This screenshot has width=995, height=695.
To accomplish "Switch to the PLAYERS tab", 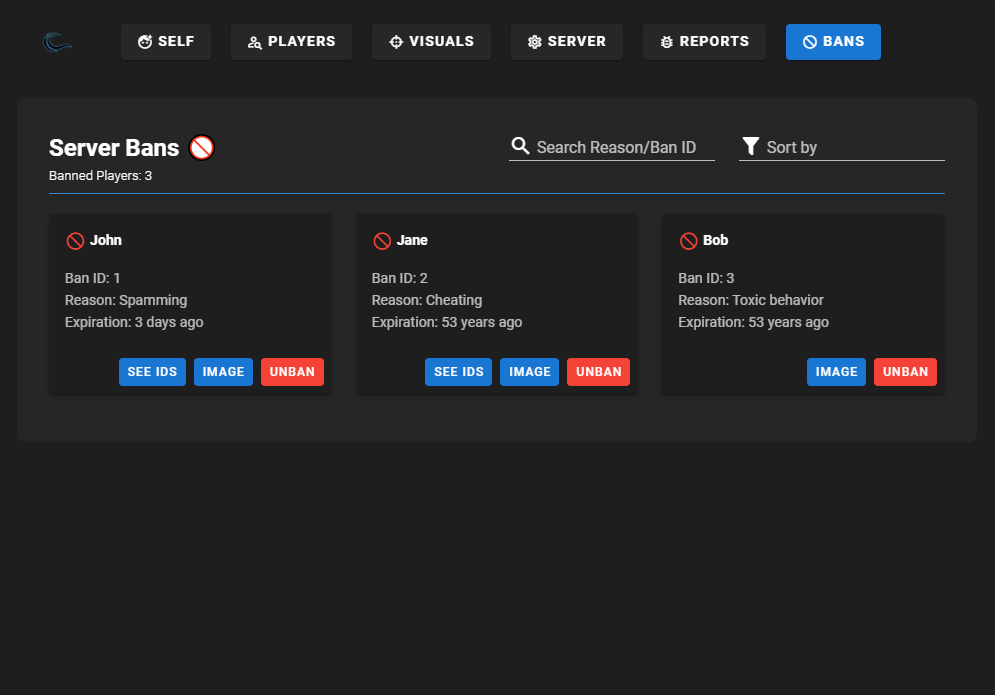I will 291,41.
